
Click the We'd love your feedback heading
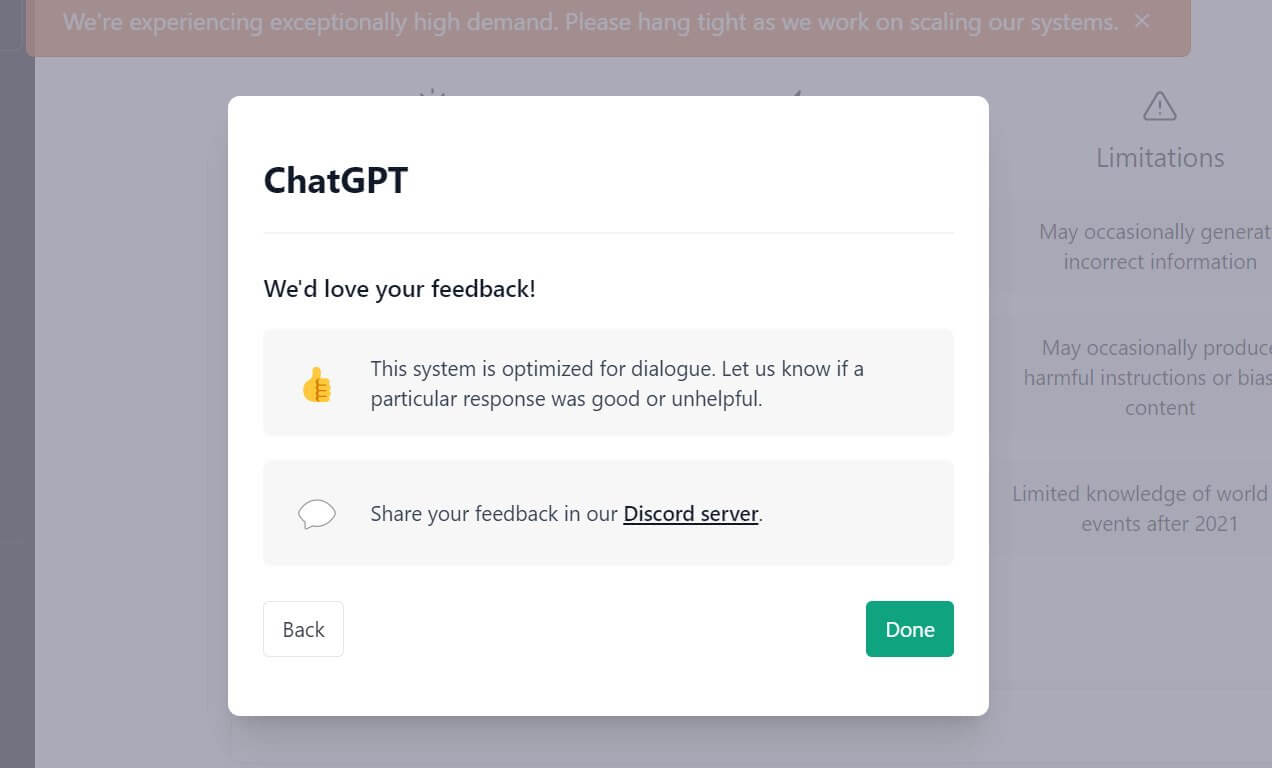(x=399, y=288)
